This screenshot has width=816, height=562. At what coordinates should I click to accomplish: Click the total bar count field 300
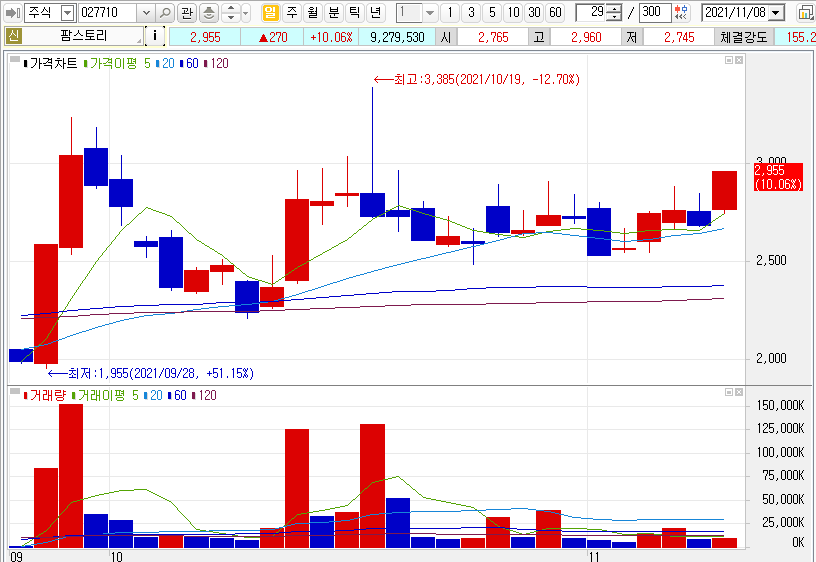[x=655, y=12]
